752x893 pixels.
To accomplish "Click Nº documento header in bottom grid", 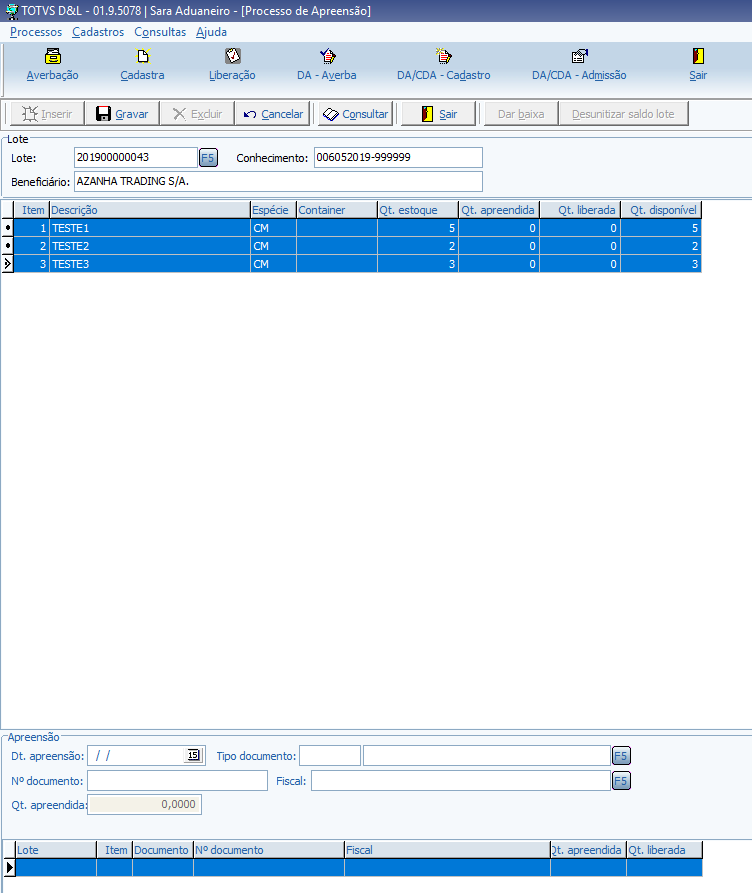I will [x=269, y=850].
